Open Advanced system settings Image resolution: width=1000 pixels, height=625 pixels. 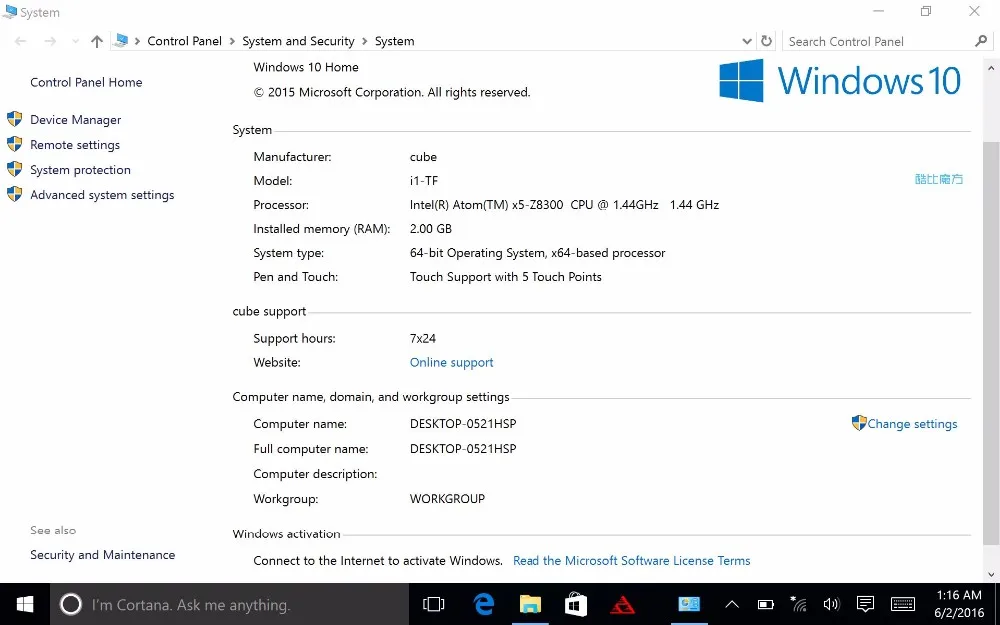(102, 195)
